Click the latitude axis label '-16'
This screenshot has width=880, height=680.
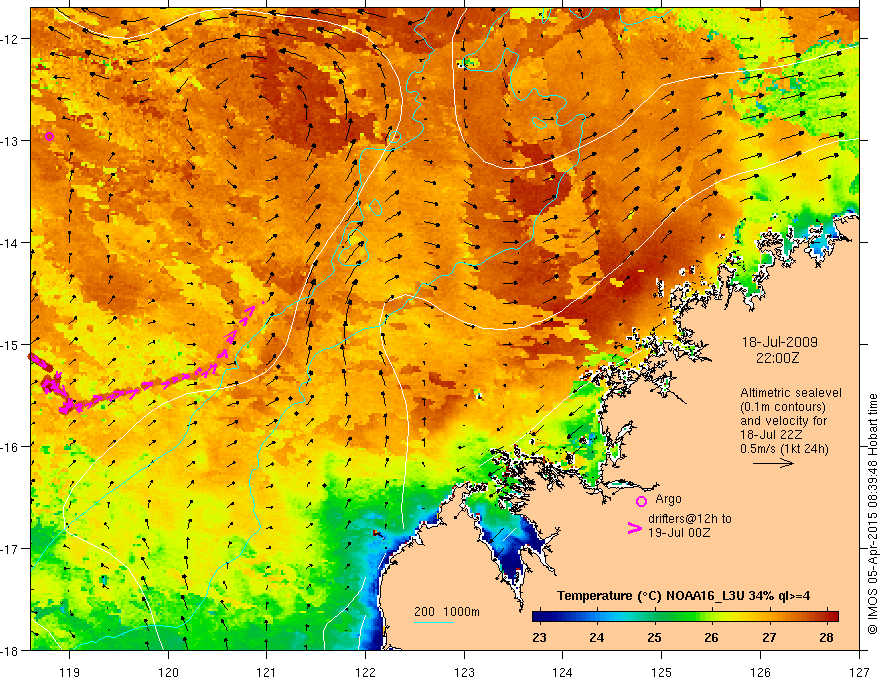[x=10, y=447]
